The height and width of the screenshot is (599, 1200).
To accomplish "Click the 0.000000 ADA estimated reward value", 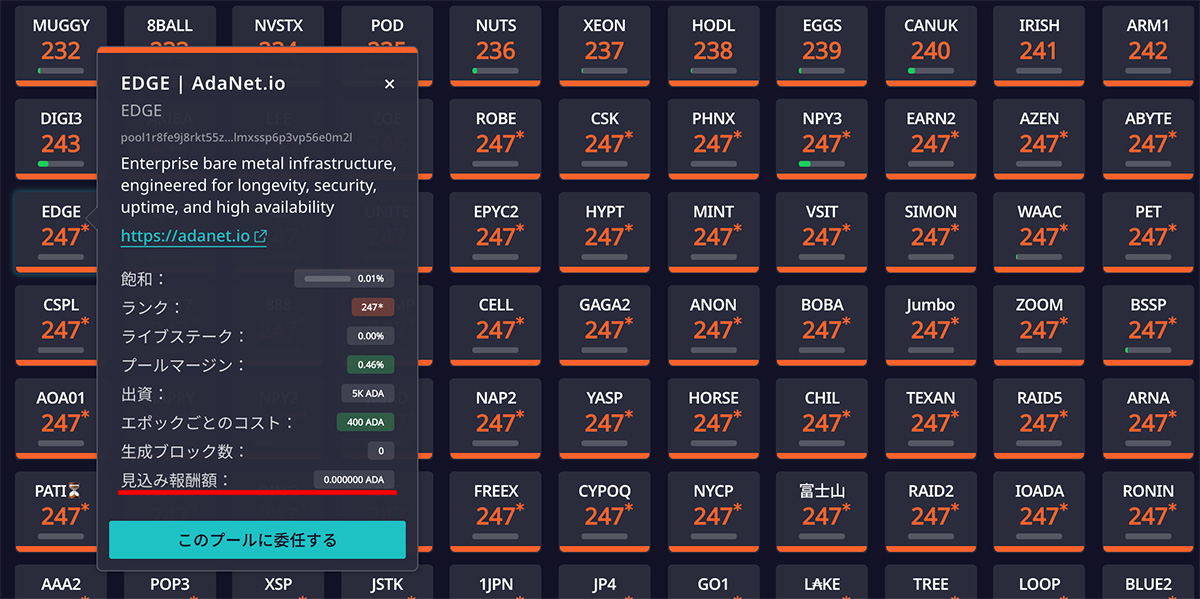I will (x=354, y=480).
